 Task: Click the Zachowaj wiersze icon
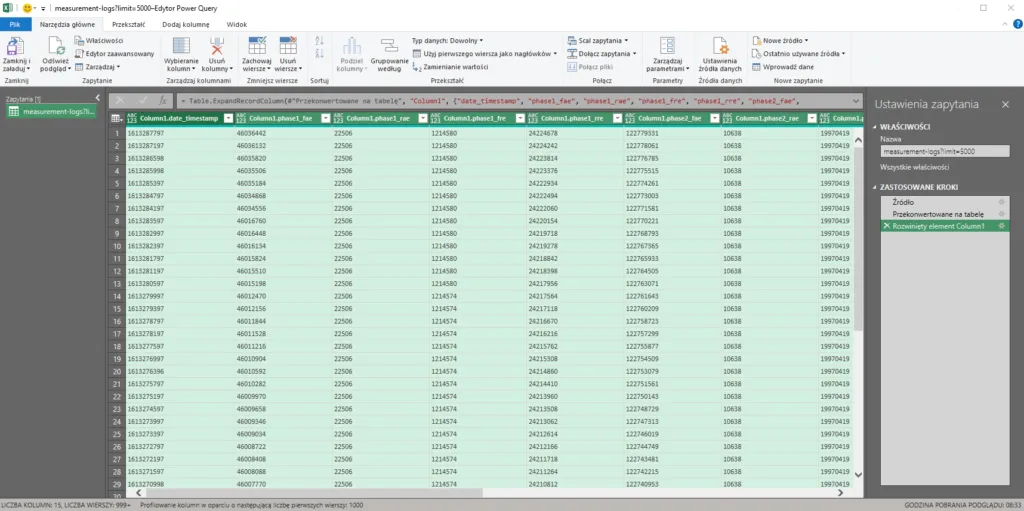click(x=257, y=46)
